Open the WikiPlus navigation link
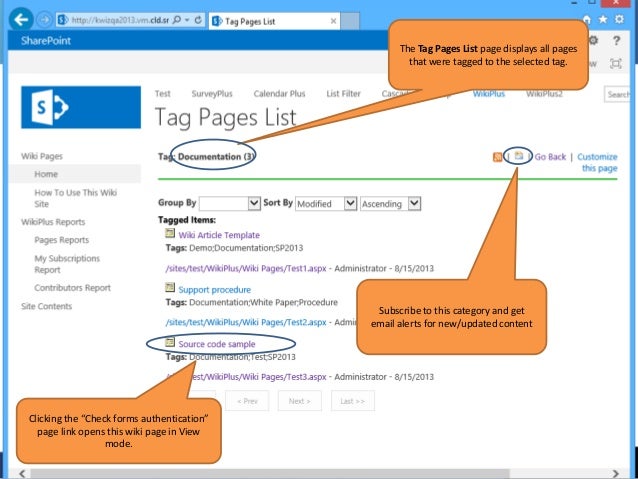Viewport: 638px width, 479px height. click(489, 94)
